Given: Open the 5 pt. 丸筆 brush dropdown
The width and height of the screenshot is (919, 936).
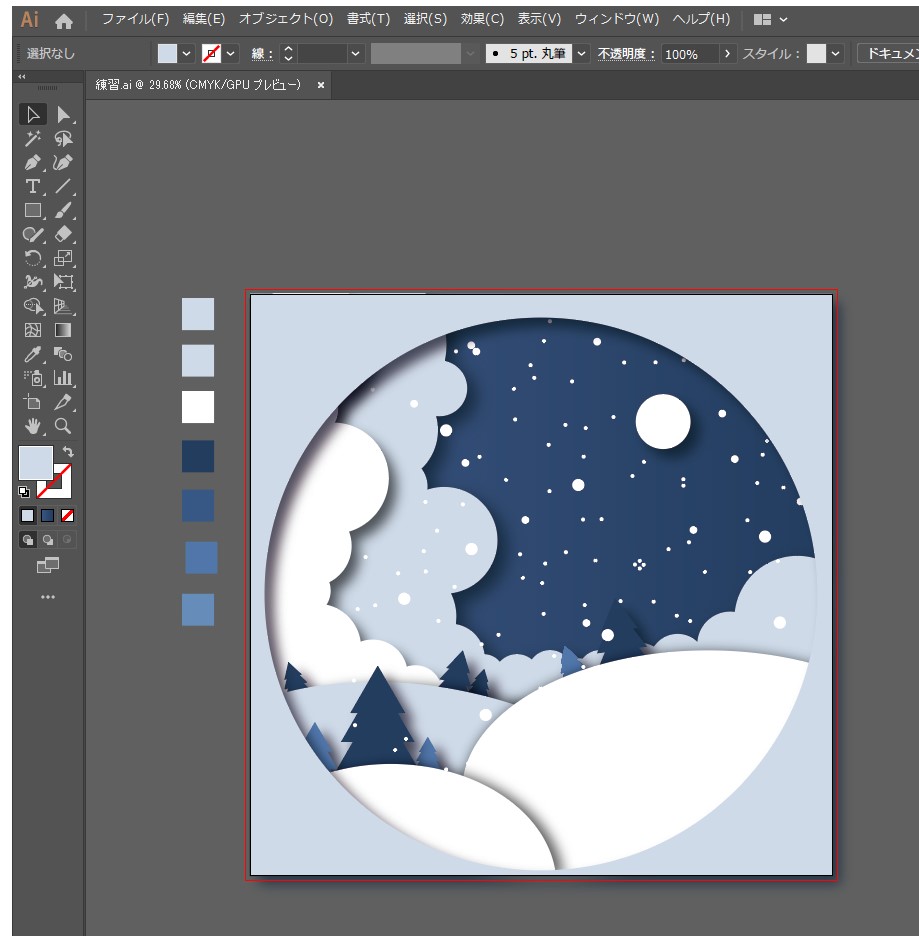Looking at the screenshot, I should [x=581, y=54].
